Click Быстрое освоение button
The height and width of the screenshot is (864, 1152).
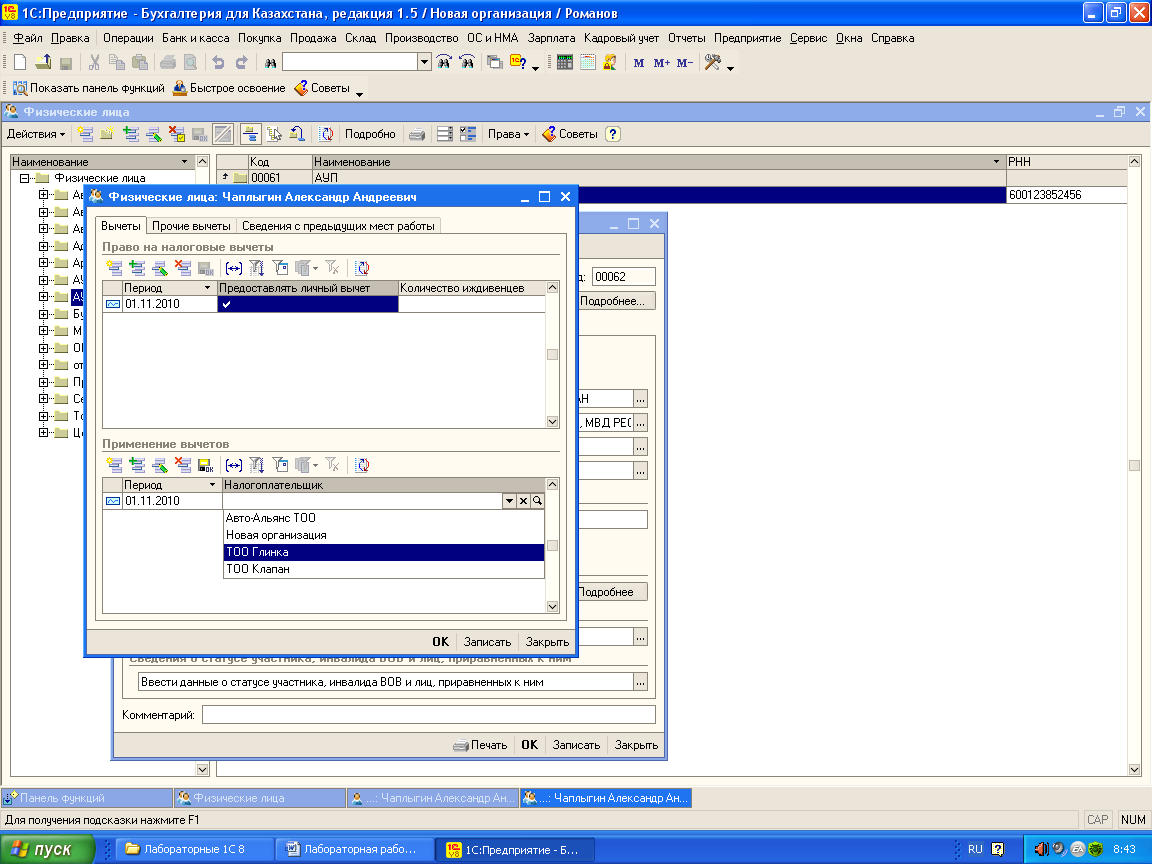pos(228,88)
